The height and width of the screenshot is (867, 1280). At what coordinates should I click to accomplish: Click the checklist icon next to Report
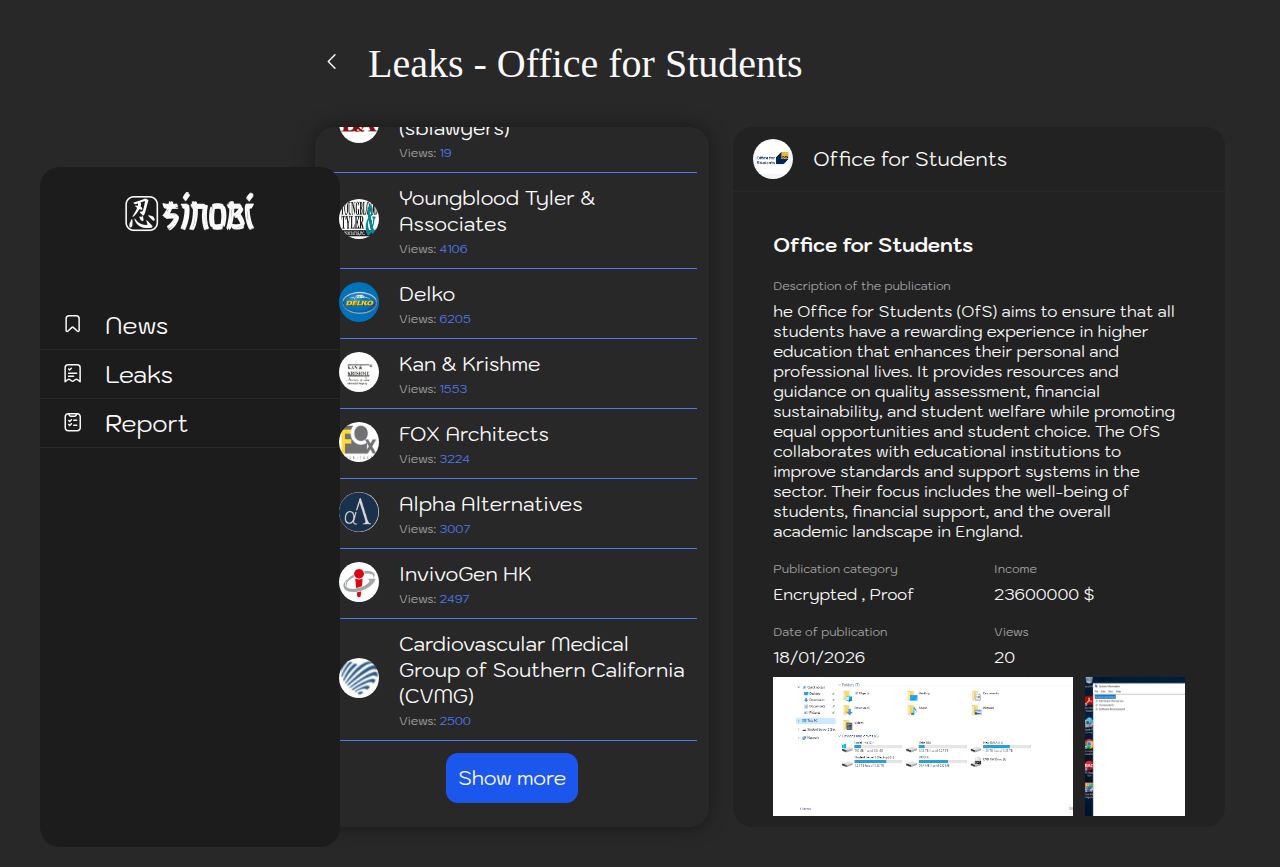tap(72, 423)
